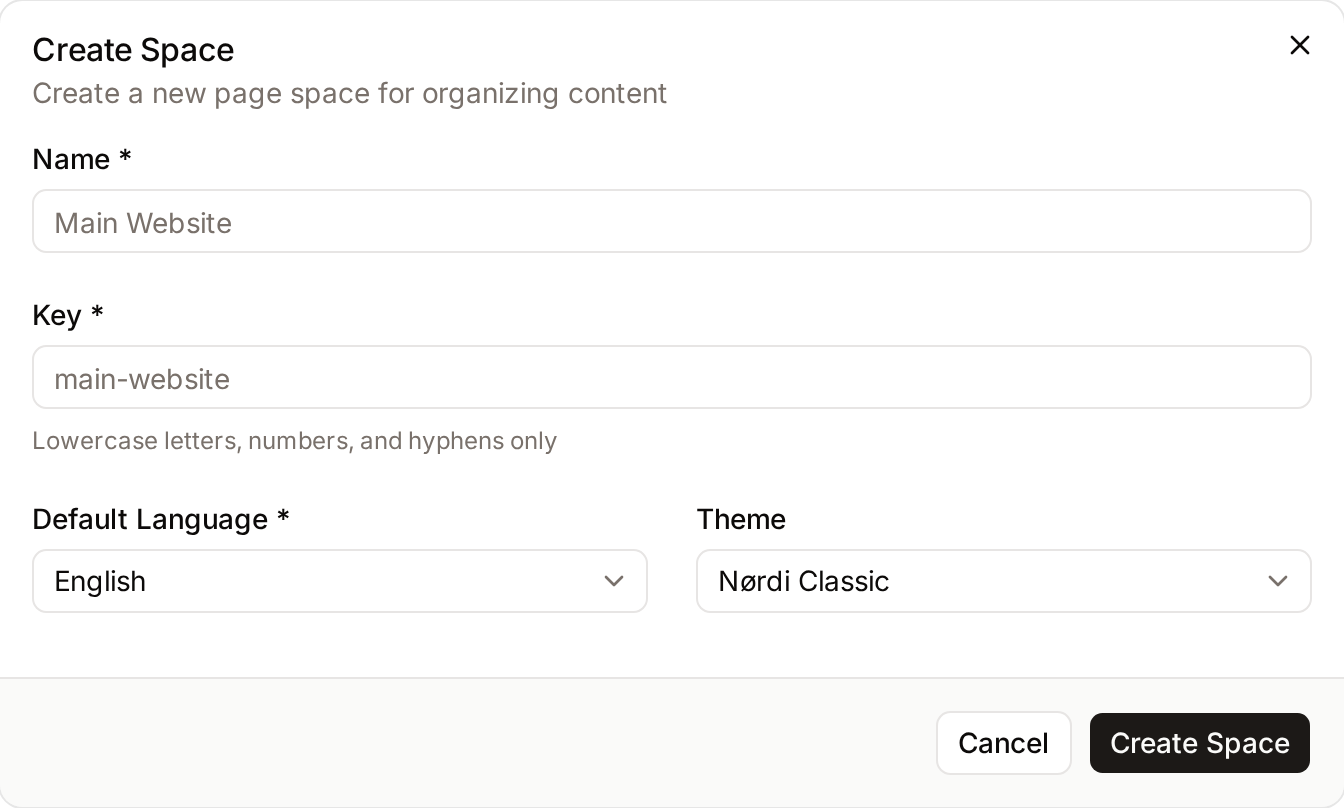
Task: Click the Cancel button
Action: [x=1003, y=743]
